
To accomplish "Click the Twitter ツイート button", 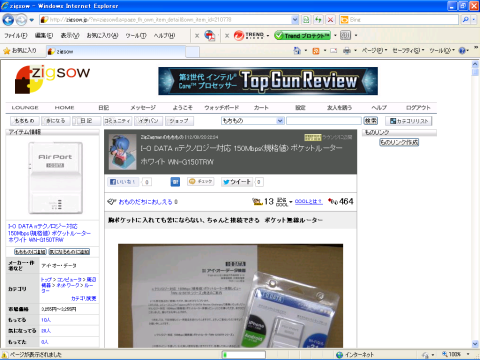I will pos(237,182).
